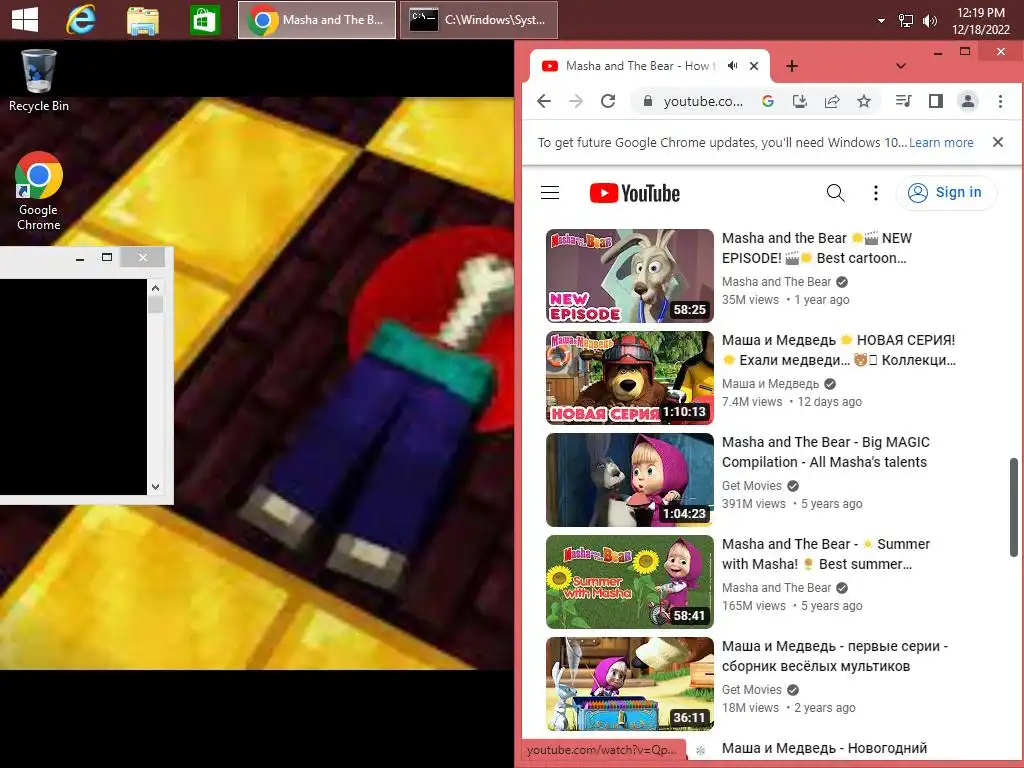This screenshot has height=768, width=1024.
Task: Open the YouTube hamburger guide menu
Action: tap(550, 193)
